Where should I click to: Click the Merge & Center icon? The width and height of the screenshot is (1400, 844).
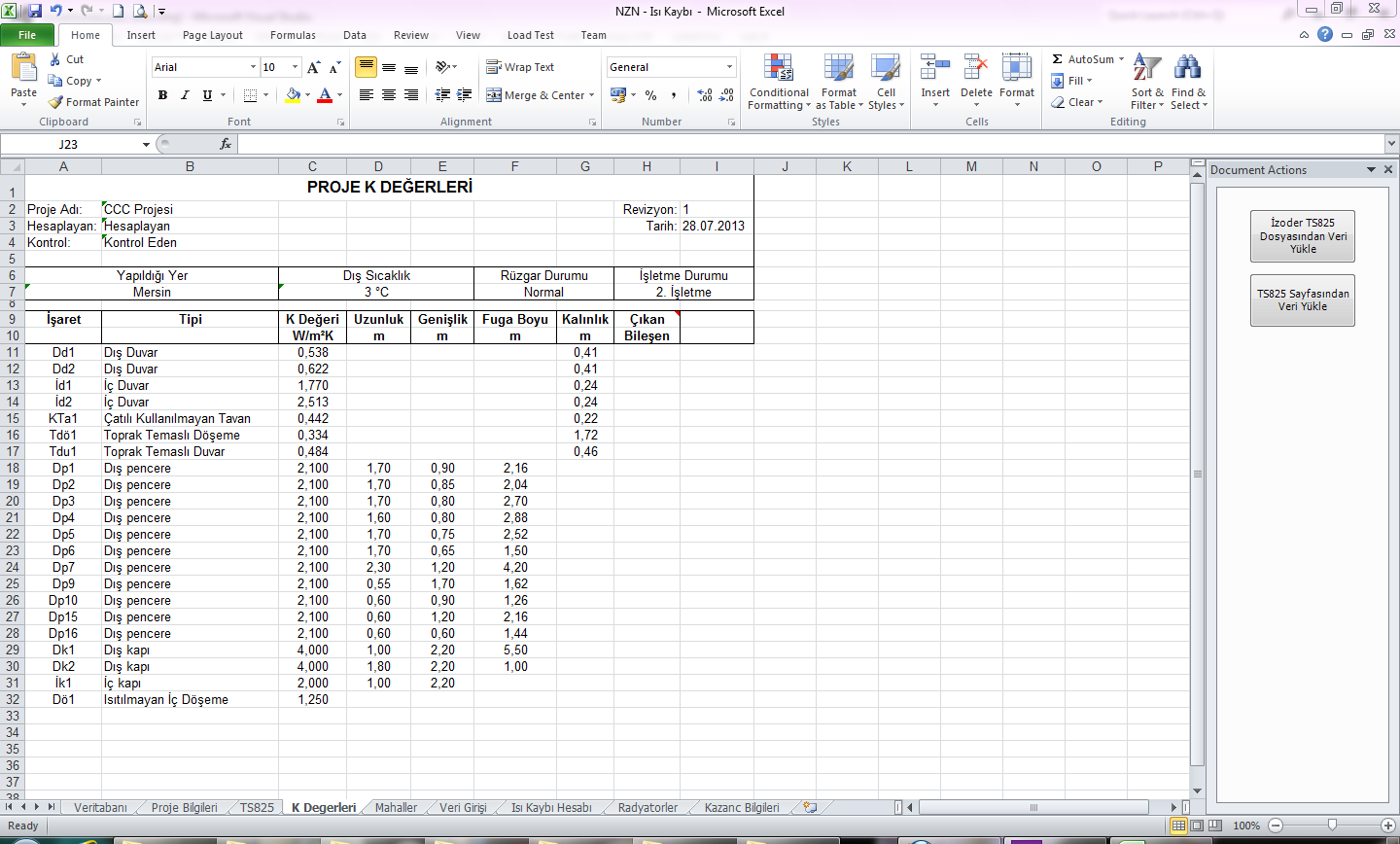[x=494, y=95]
